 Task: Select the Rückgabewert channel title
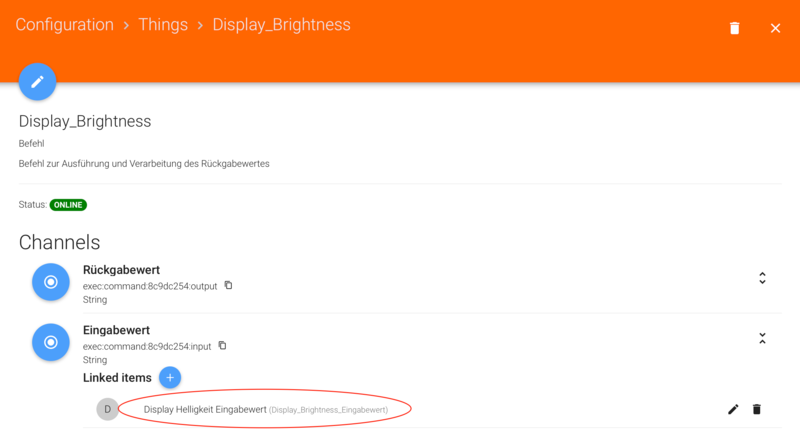(121, 270)
